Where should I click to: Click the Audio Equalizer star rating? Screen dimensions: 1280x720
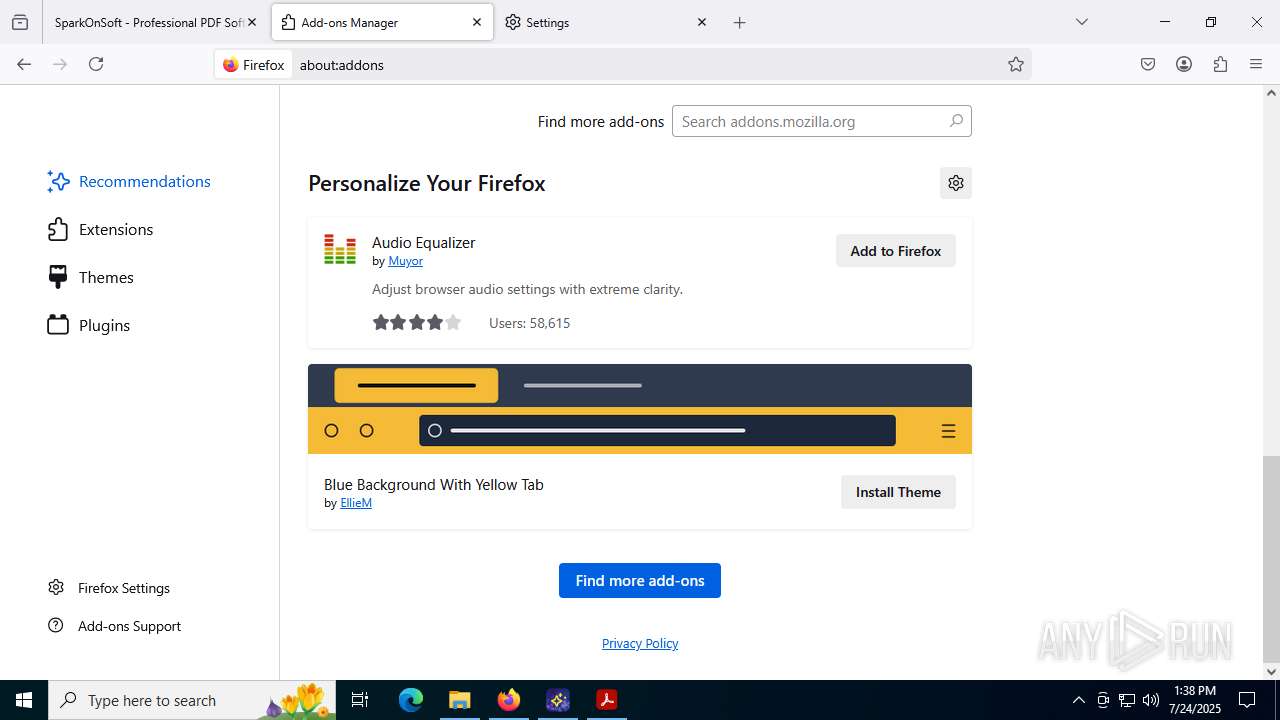click(417, 323)
